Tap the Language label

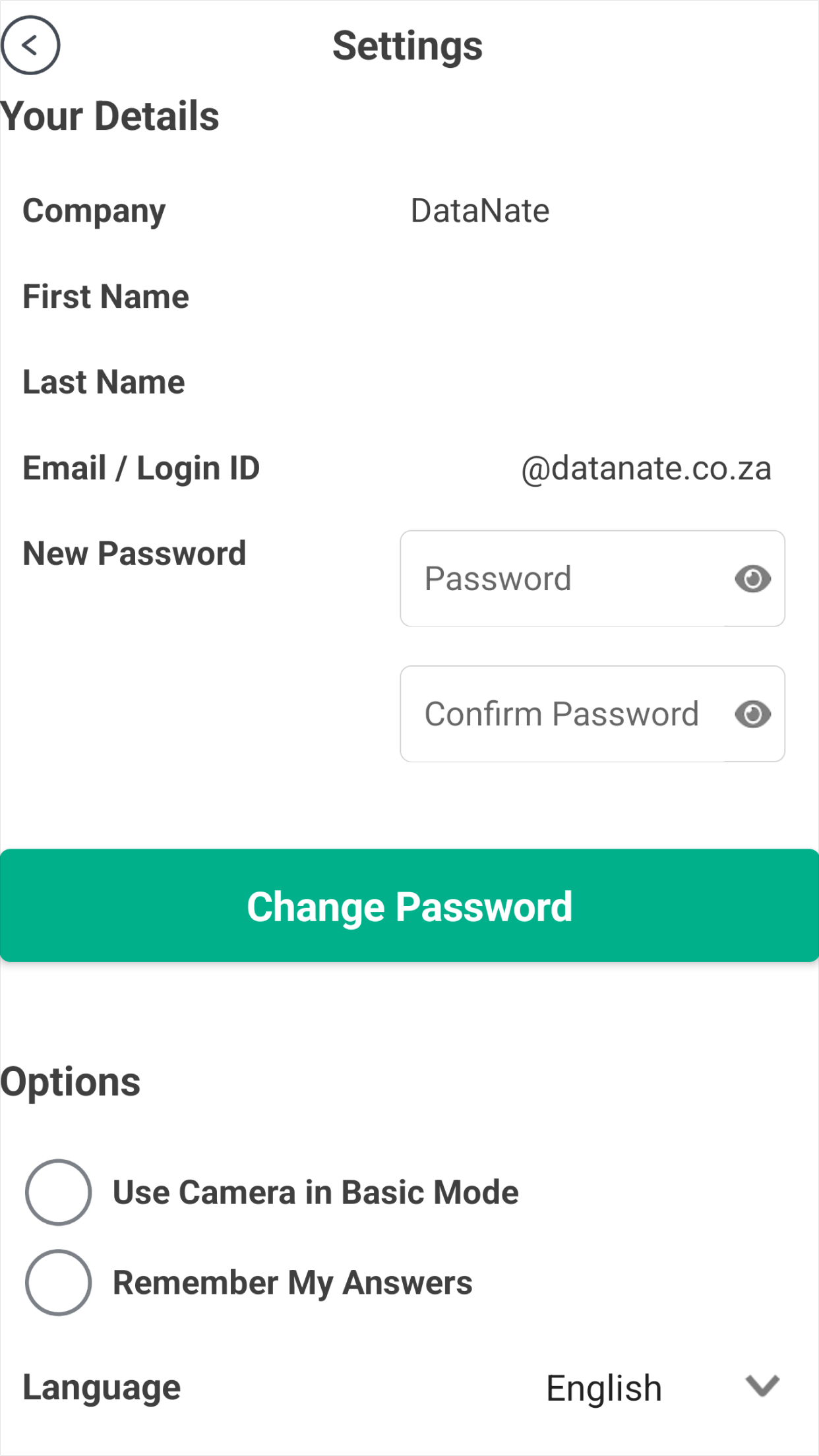[x=102, y=1387]
